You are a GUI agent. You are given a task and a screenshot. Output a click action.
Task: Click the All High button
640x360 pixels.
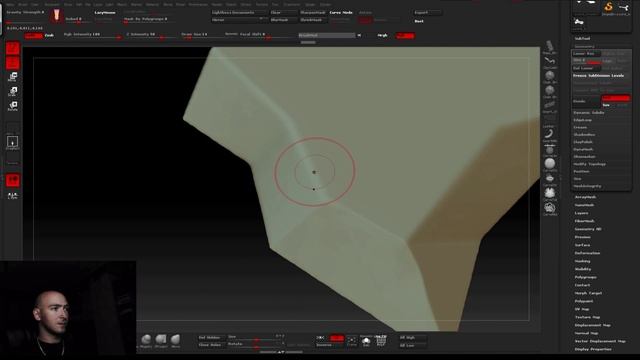tap(412, 338)
